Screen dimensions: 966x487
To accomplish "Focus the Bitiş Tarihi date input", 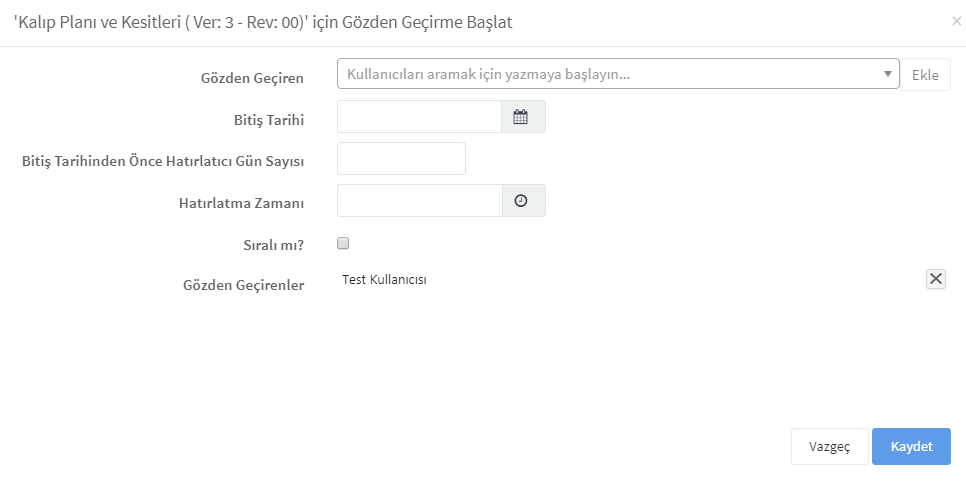I will 420,117.
